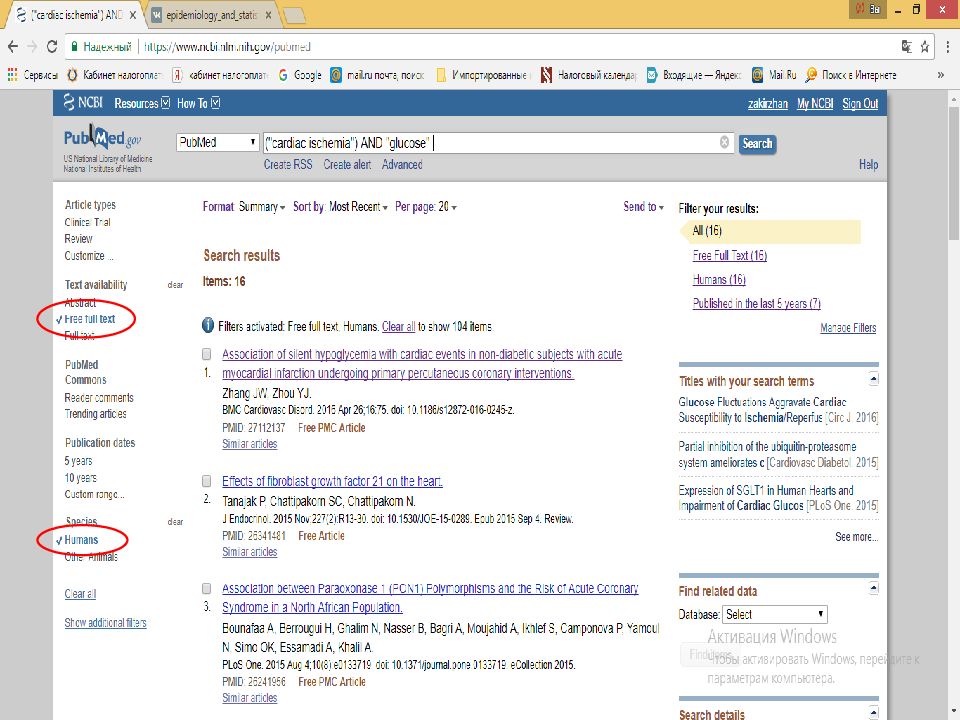Select Published in the last 5 years (7)
The image size is (960, 720).
click(757, 303)
